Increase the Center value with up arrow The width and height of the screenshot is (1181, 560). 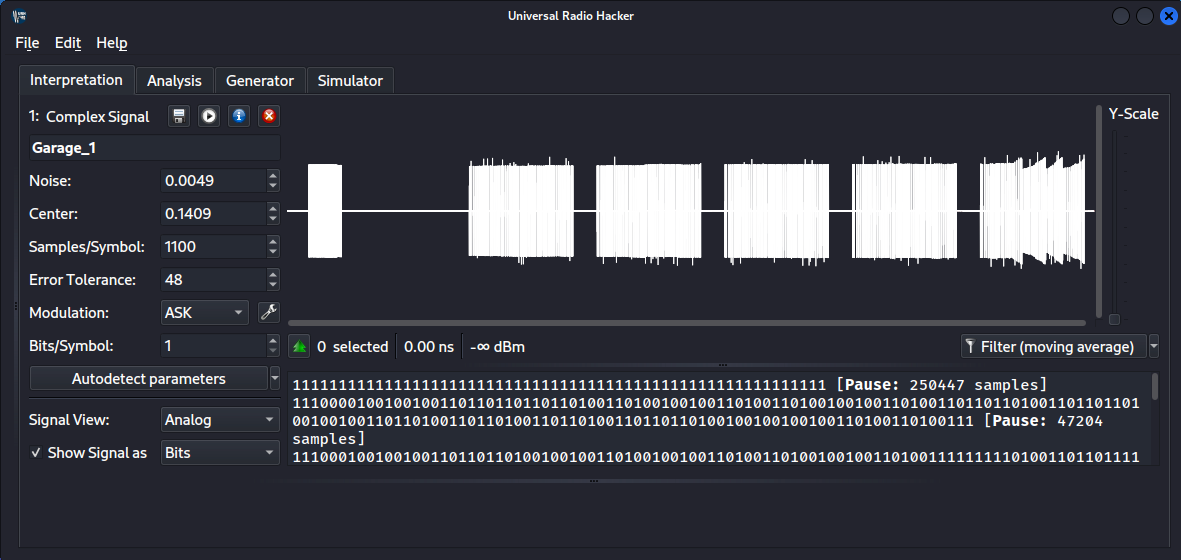click(x=273, y=208)
